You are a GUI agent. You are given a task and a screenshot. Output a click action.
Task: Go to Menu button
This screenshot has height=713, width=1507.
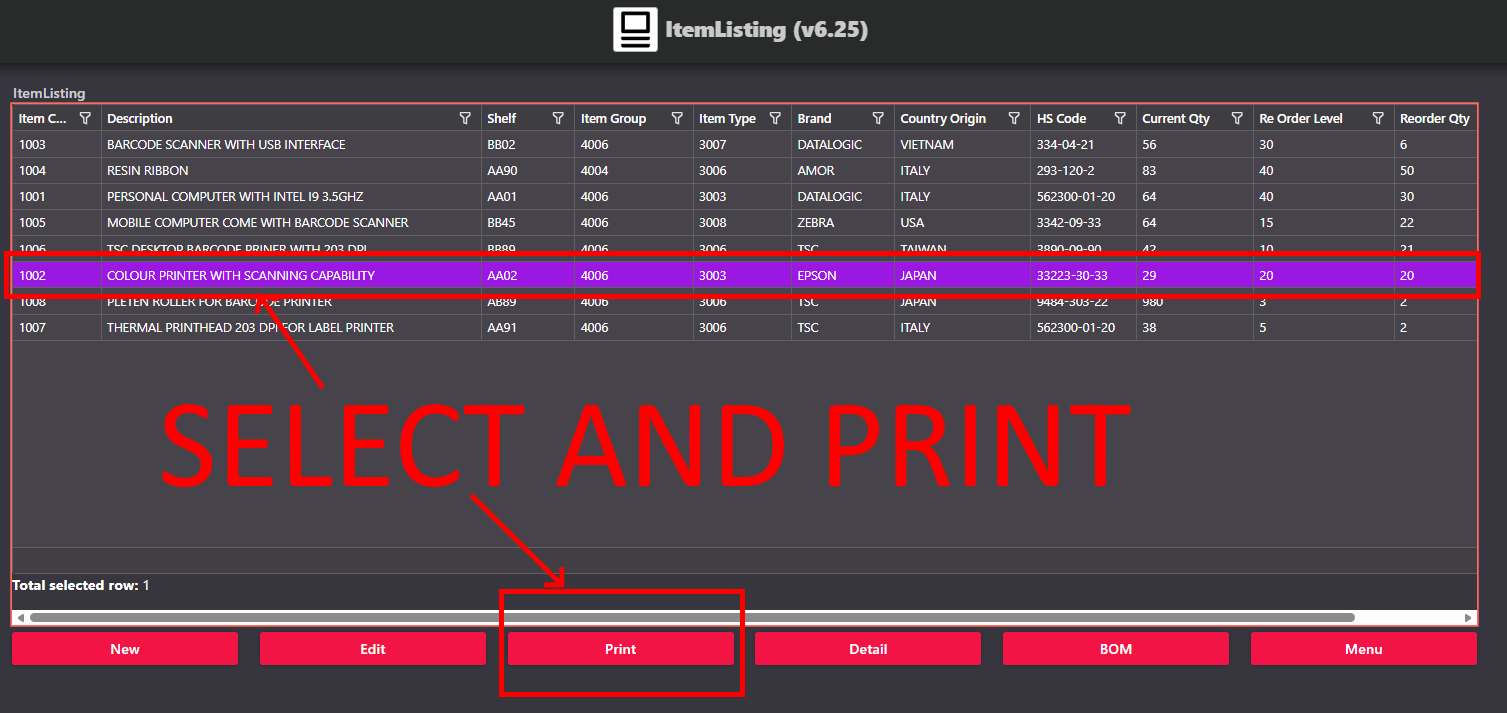click(1363, 649)
